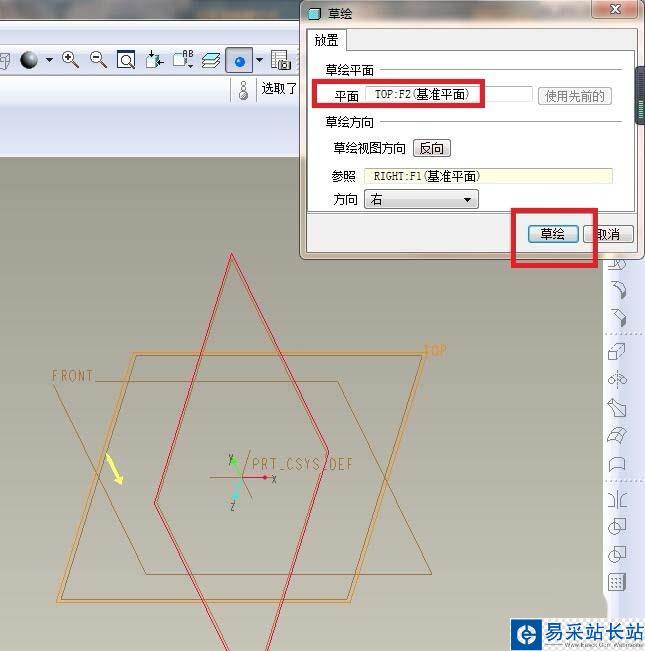
Task: Select the variable section sweep tool
Action: coord(617,408)
